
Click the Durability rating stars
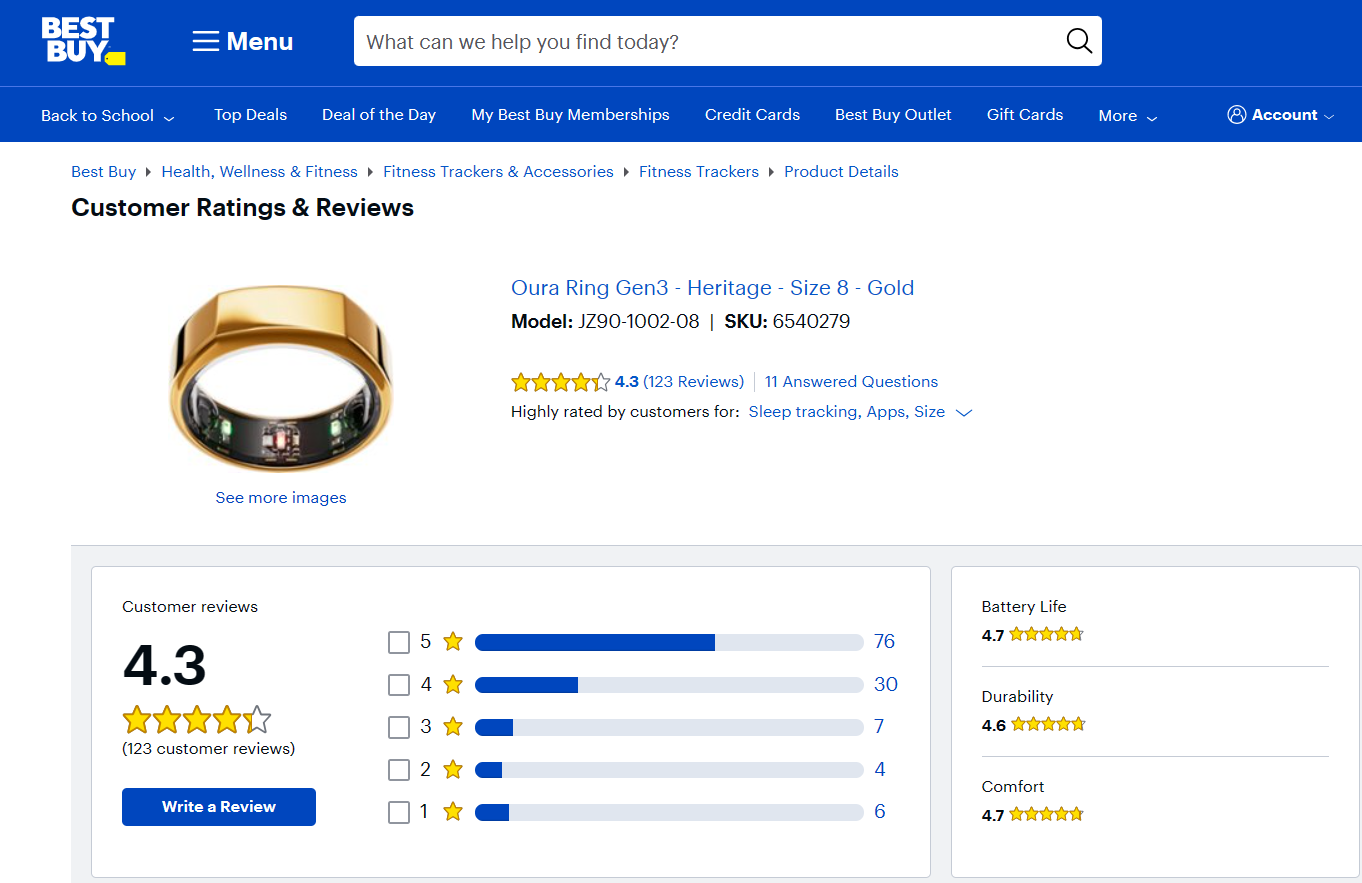point(1048,724)
